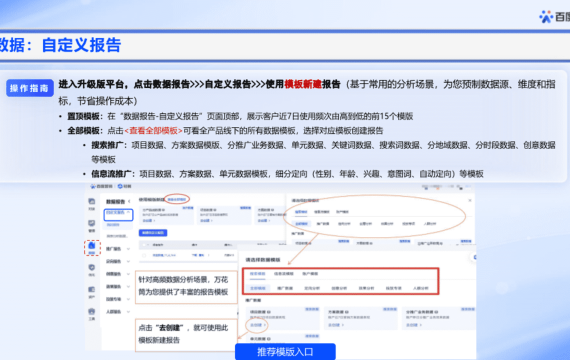This screenshot has width=570, height=360.
Task: Expand the 推广报告 group in the side menu
Action: [x=128, y=249]
